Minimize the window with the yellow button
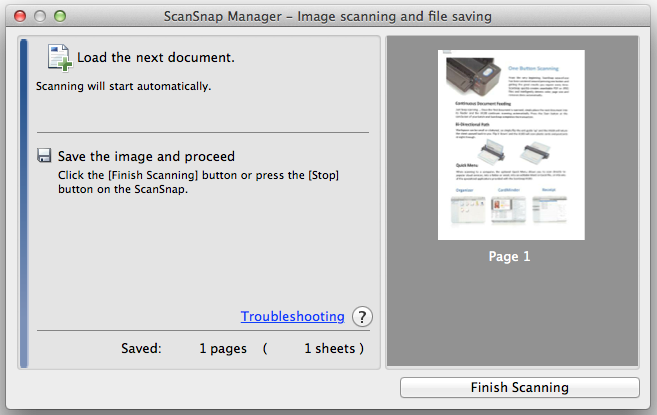 [x=39, y=17]
